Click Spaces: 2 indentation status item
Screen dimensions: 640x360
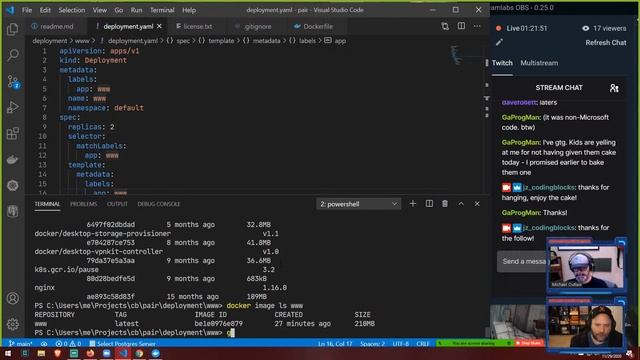click(372, 344)
